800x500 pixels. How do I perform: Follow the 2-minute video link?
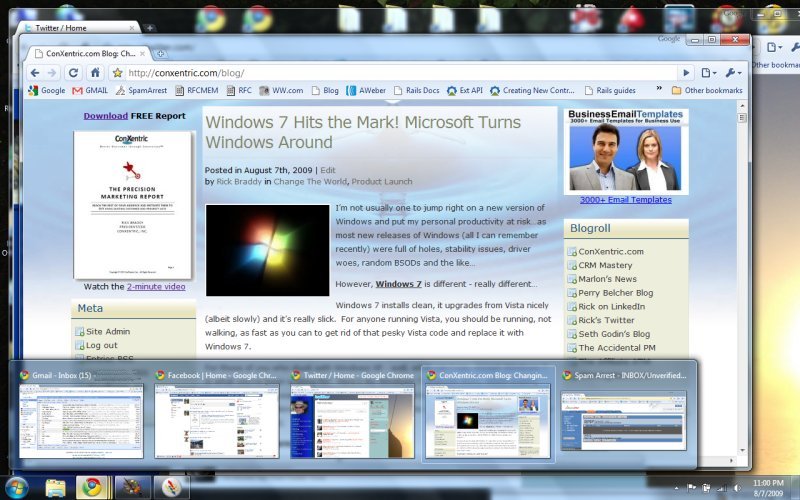click(x=156, y=287)
